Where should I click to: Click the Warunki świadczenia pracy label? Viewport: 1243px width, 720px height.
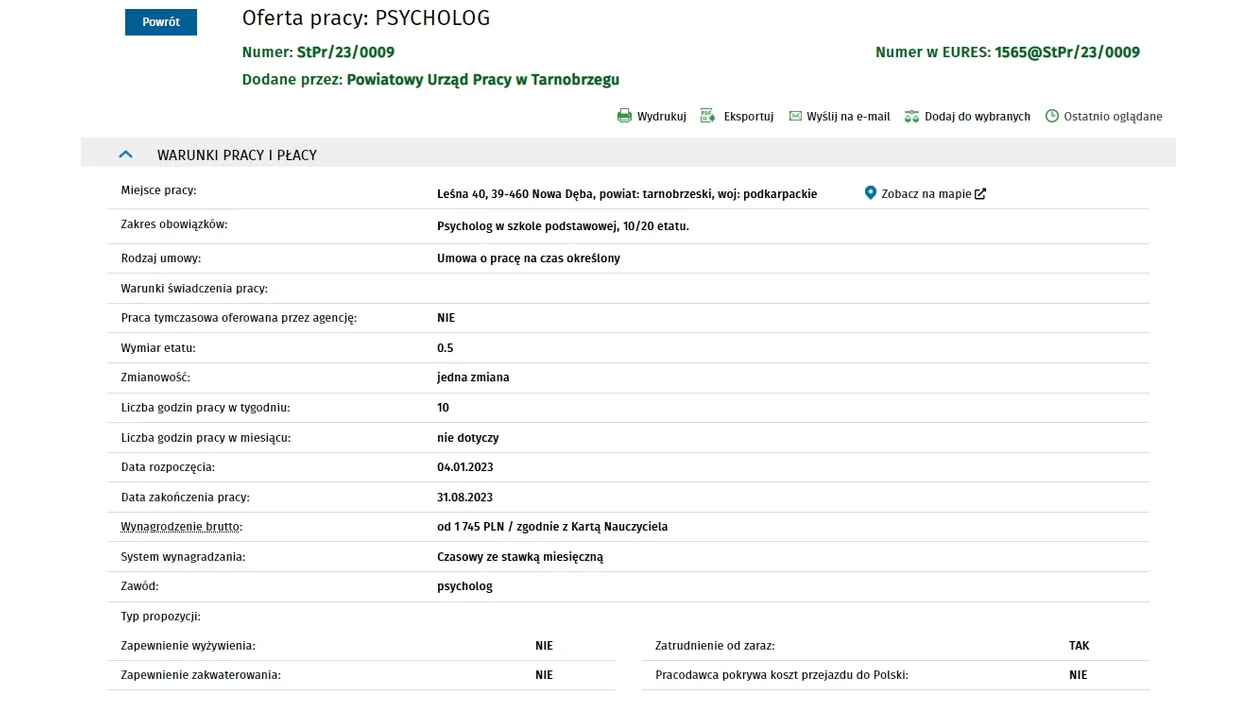(194, 288)
